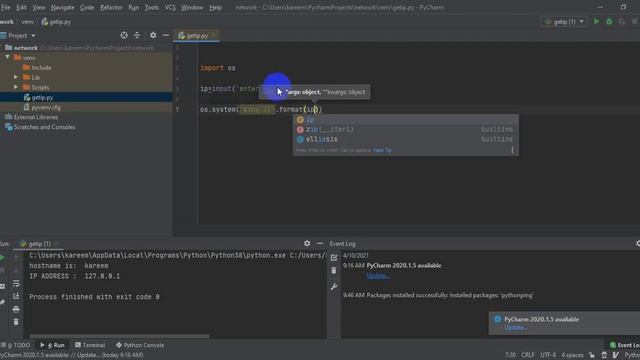Viewport: 640px width, 360px height.
Task: Open Run panel settings gear
Action: tap(307, 243)
